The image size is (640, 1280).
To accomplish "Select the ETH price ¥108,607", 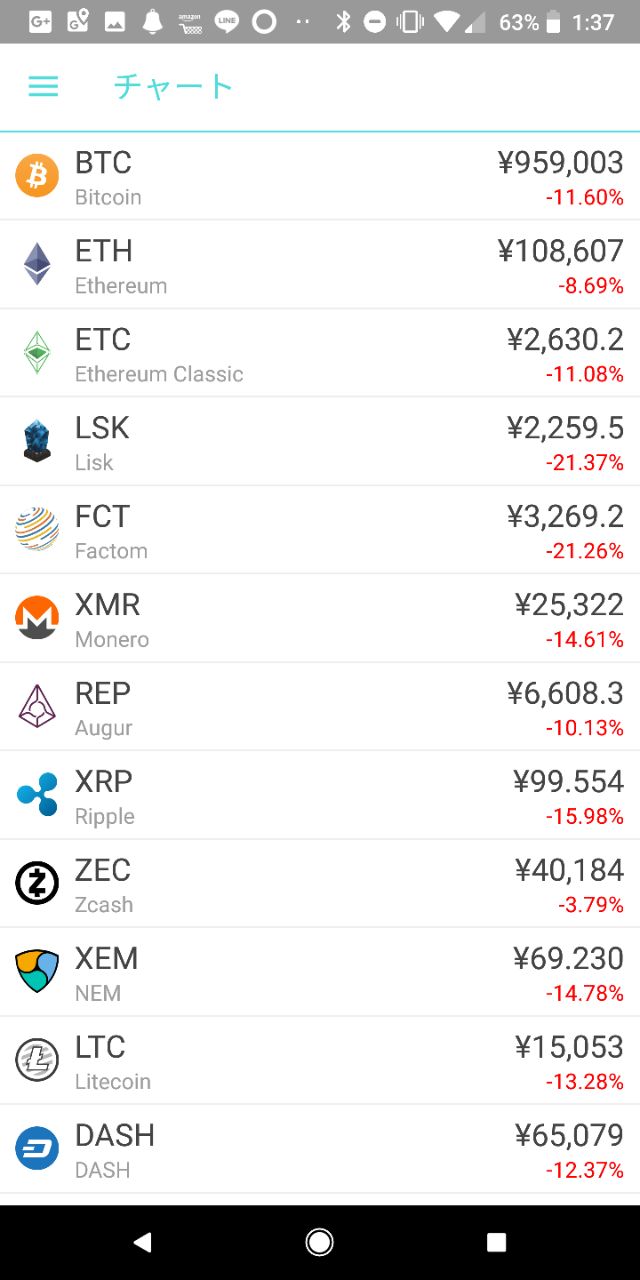I will click(x=560, y=251).
